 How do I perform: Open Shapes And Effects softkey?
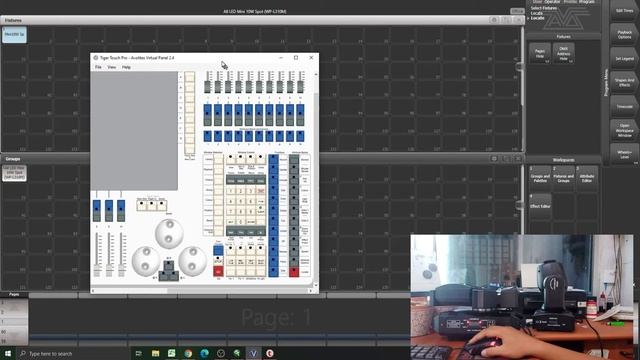coord(624,82)
